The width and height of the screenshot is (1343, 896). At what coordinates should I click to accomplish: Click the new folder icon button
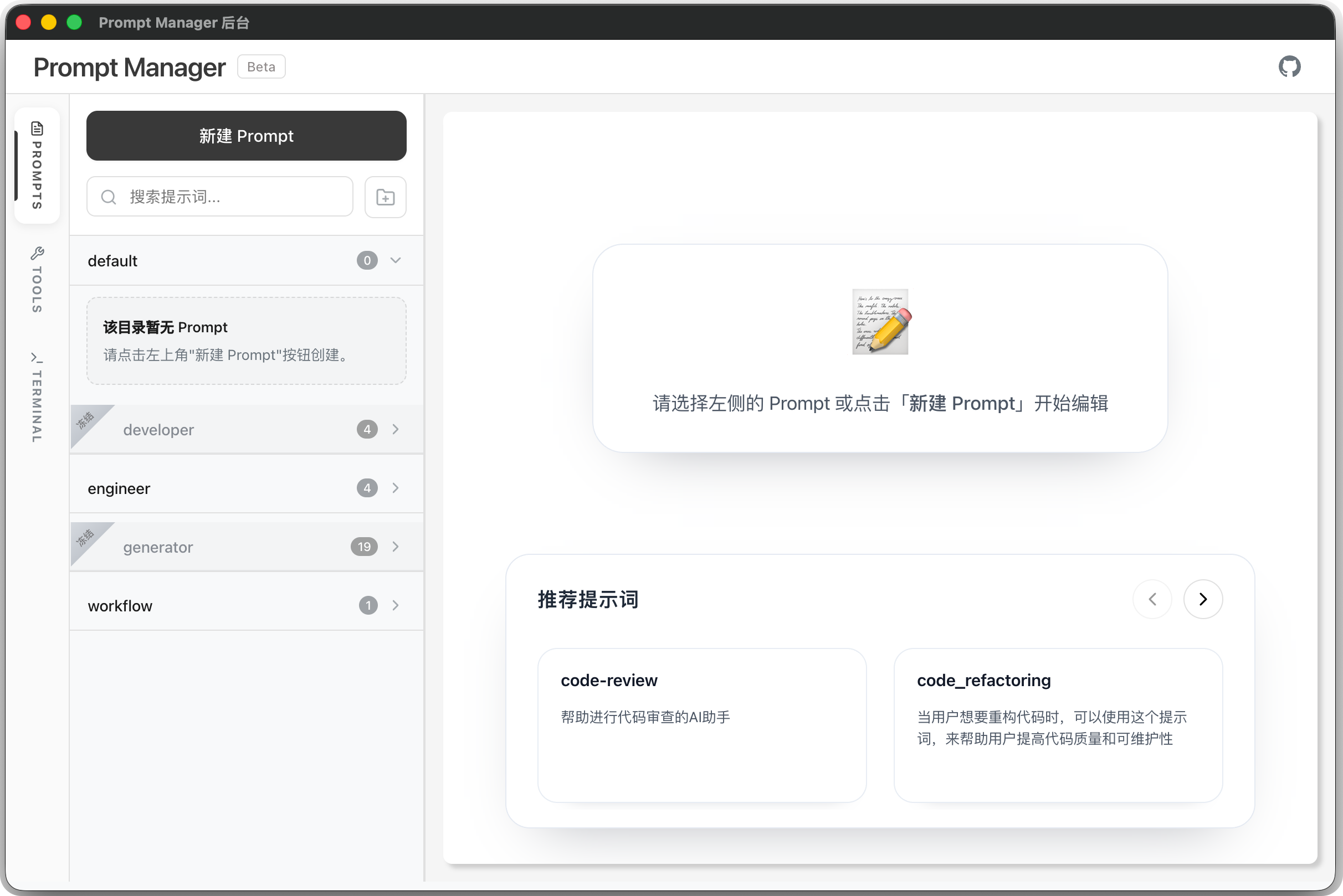coord(386,197)
